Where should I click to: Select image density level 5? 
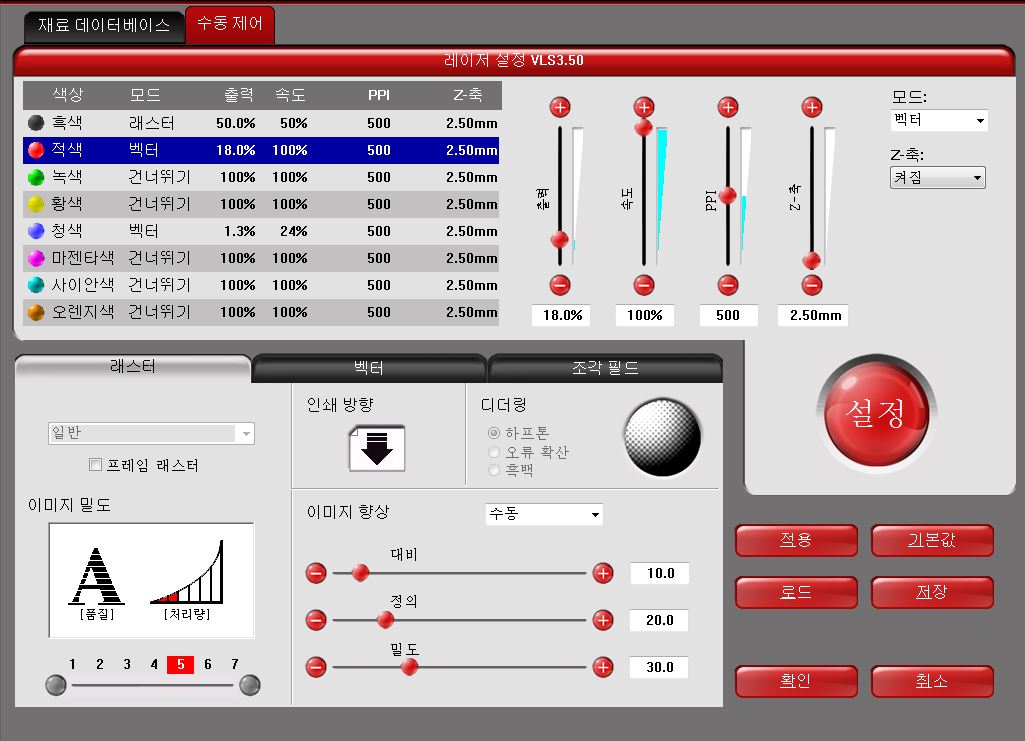point(180,665)
